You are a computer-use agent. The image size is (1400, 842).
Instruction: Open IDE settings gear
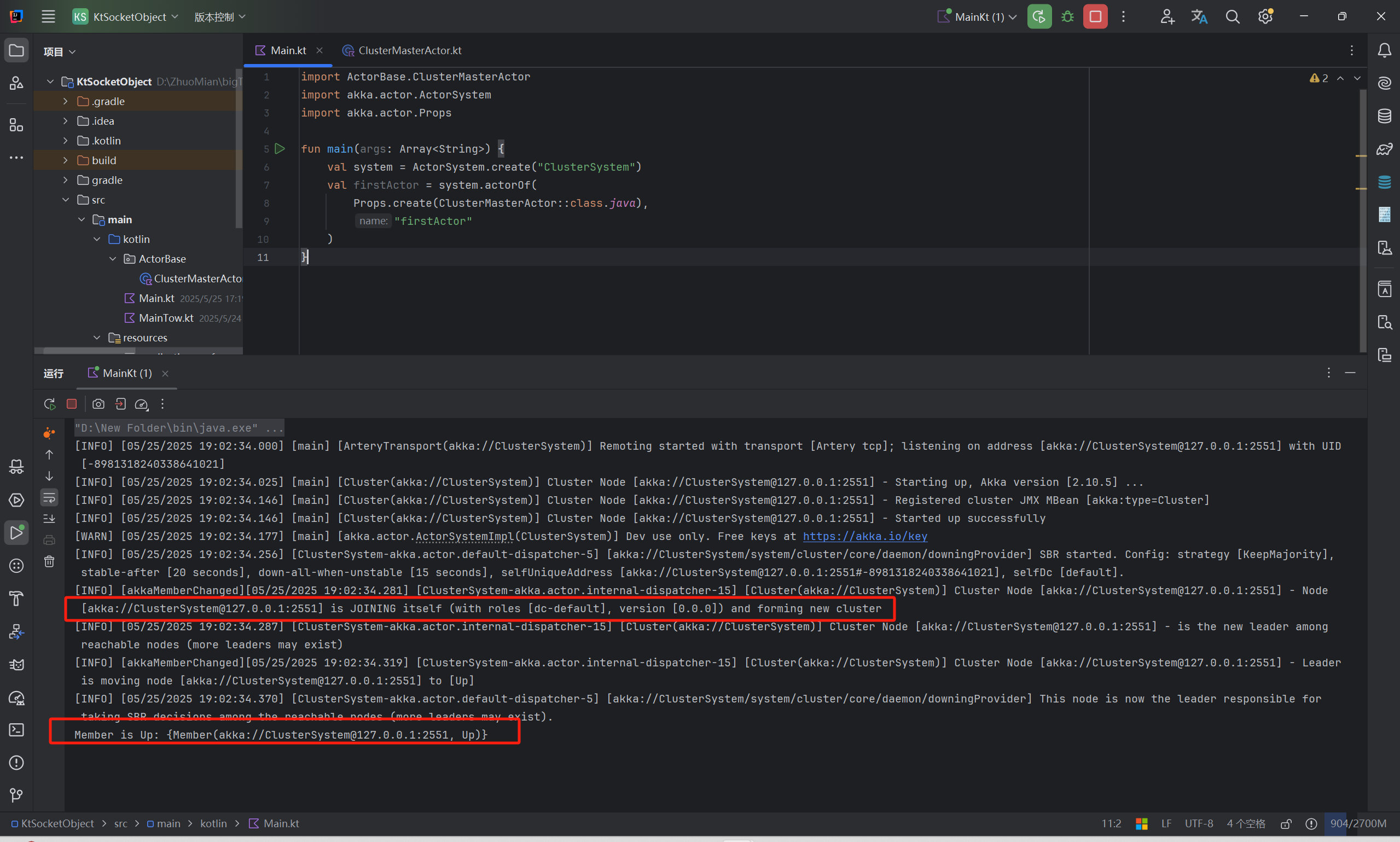click(x=1265, y=16)
